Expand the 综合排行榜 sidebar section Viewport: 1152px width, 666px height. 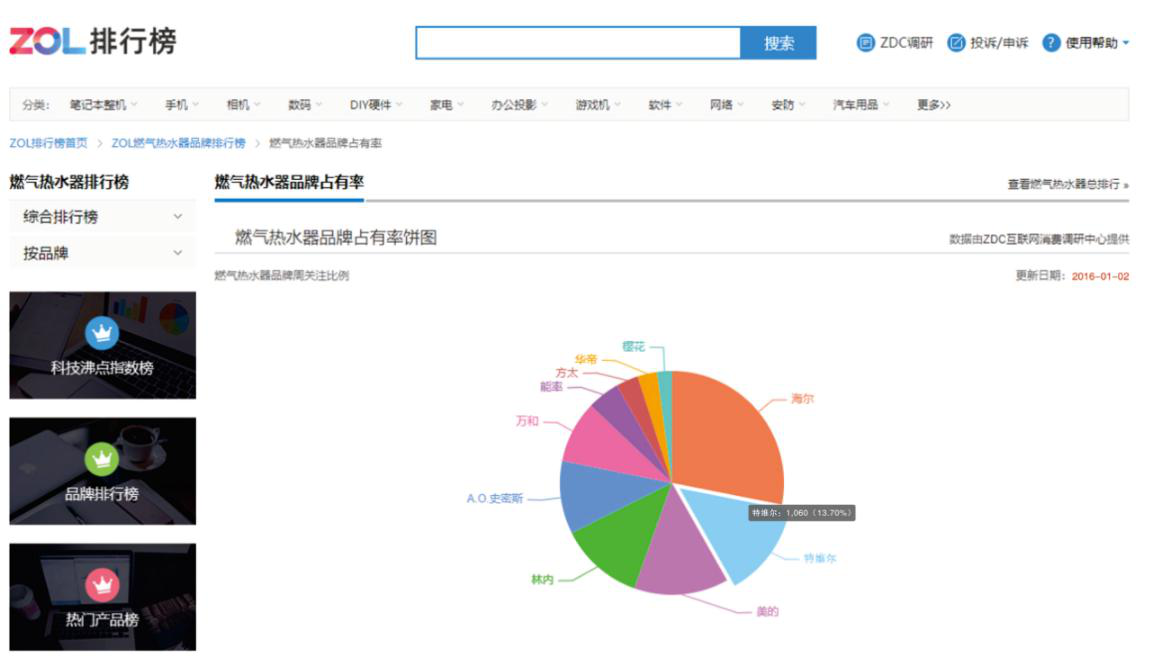(x=103, y=217)
